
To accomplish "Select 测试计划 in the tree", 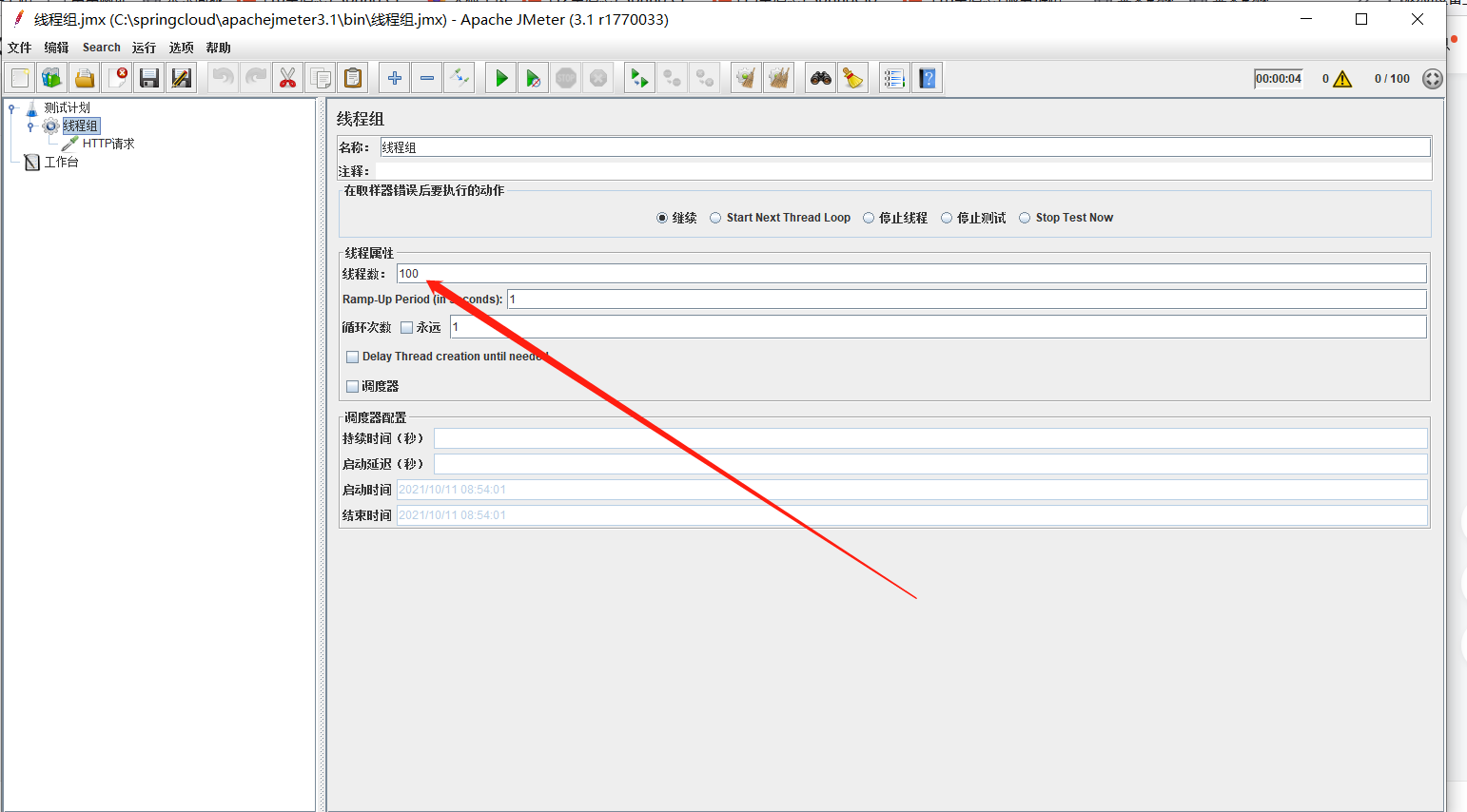I will pyautogui.click(x=67, y=107).
